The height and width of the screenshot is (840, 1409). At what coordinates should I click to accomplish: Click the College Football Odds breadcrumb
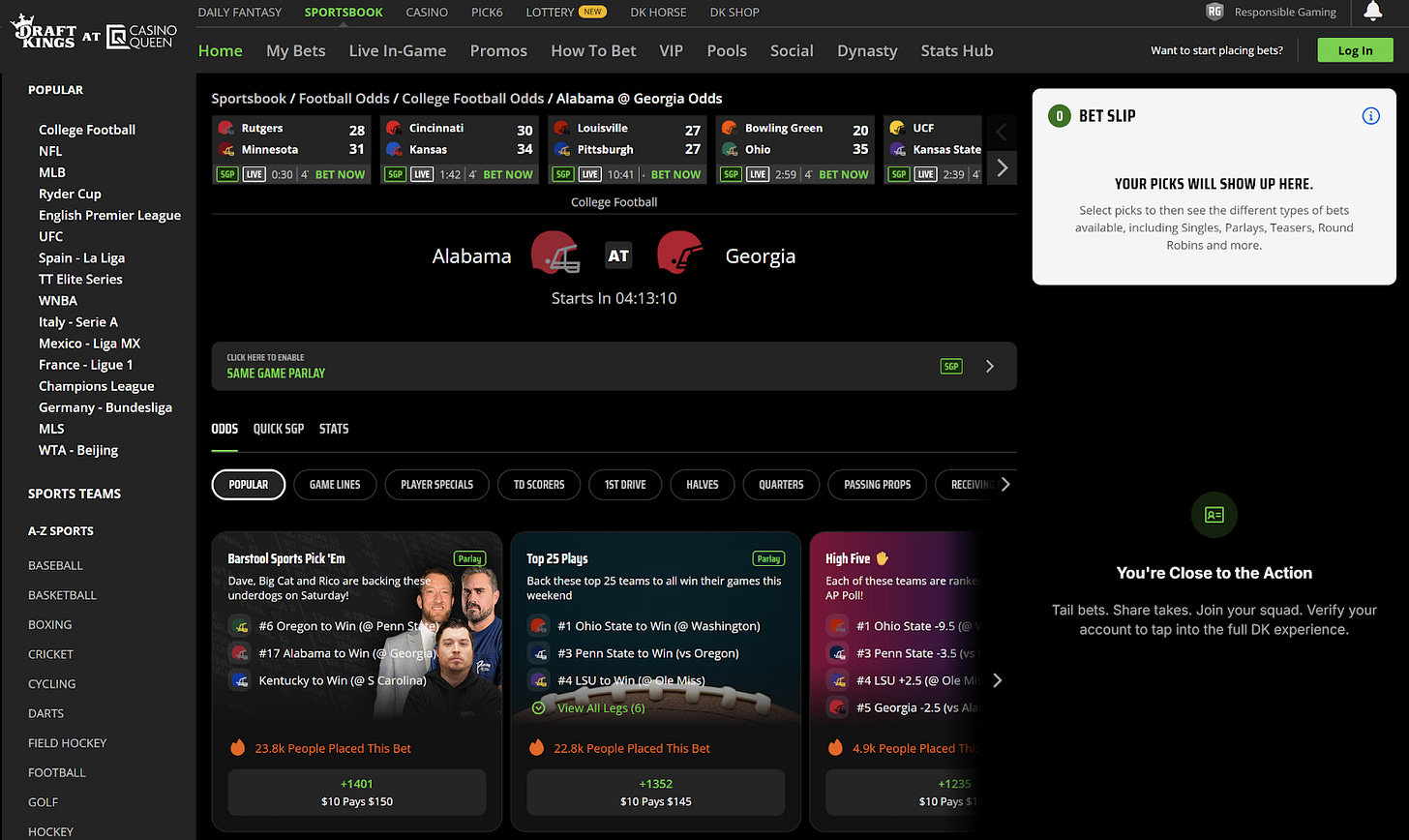point(473,98)
